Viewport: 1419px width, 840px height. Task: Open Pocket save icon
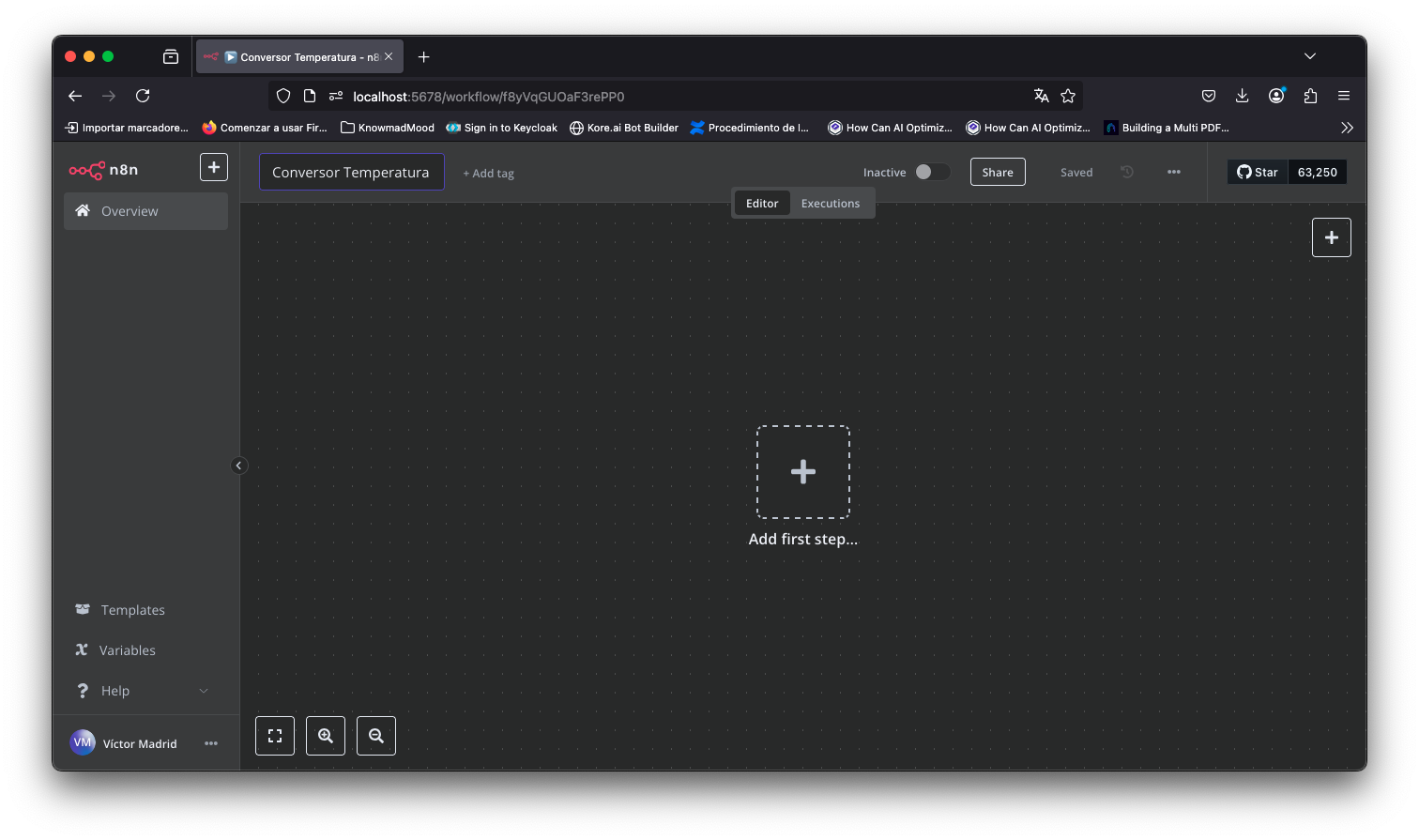pyautogui.click(x=1209, y=96)
